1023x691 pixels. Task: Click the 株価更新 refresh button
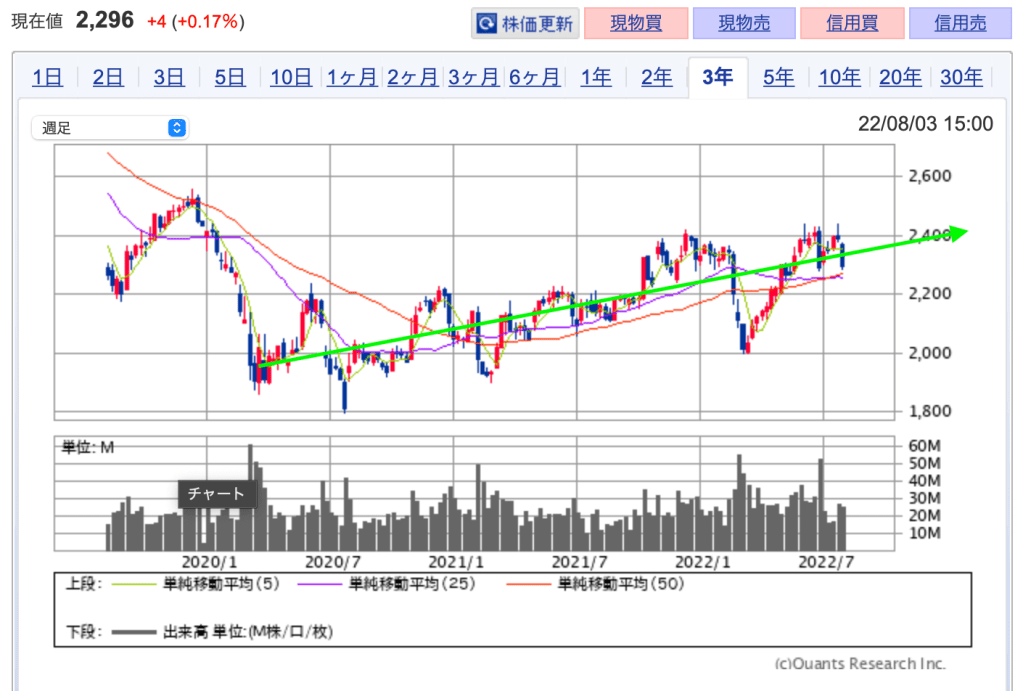[x=525, y=23]
